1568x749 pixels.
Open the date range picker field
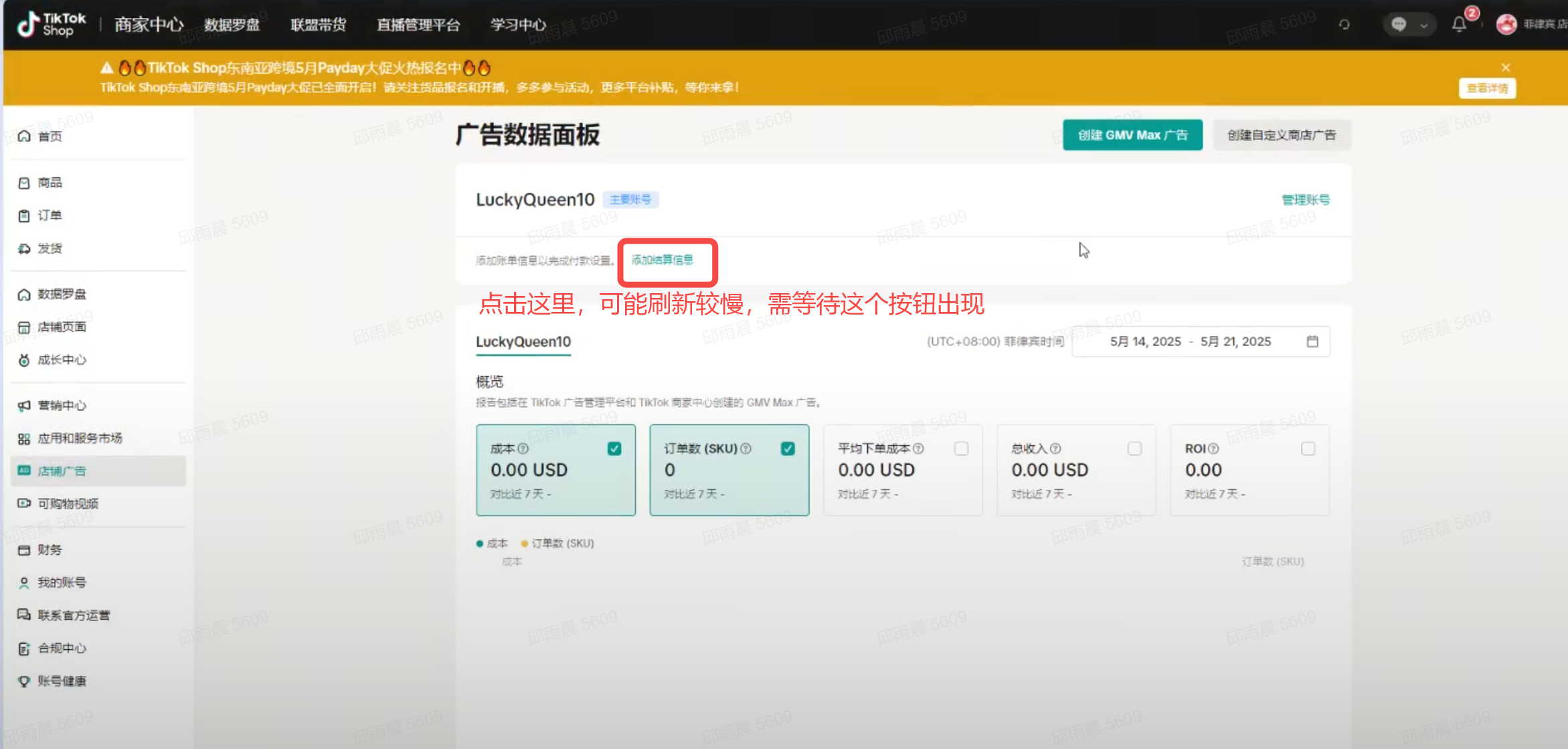click(x=1191, y=341)
